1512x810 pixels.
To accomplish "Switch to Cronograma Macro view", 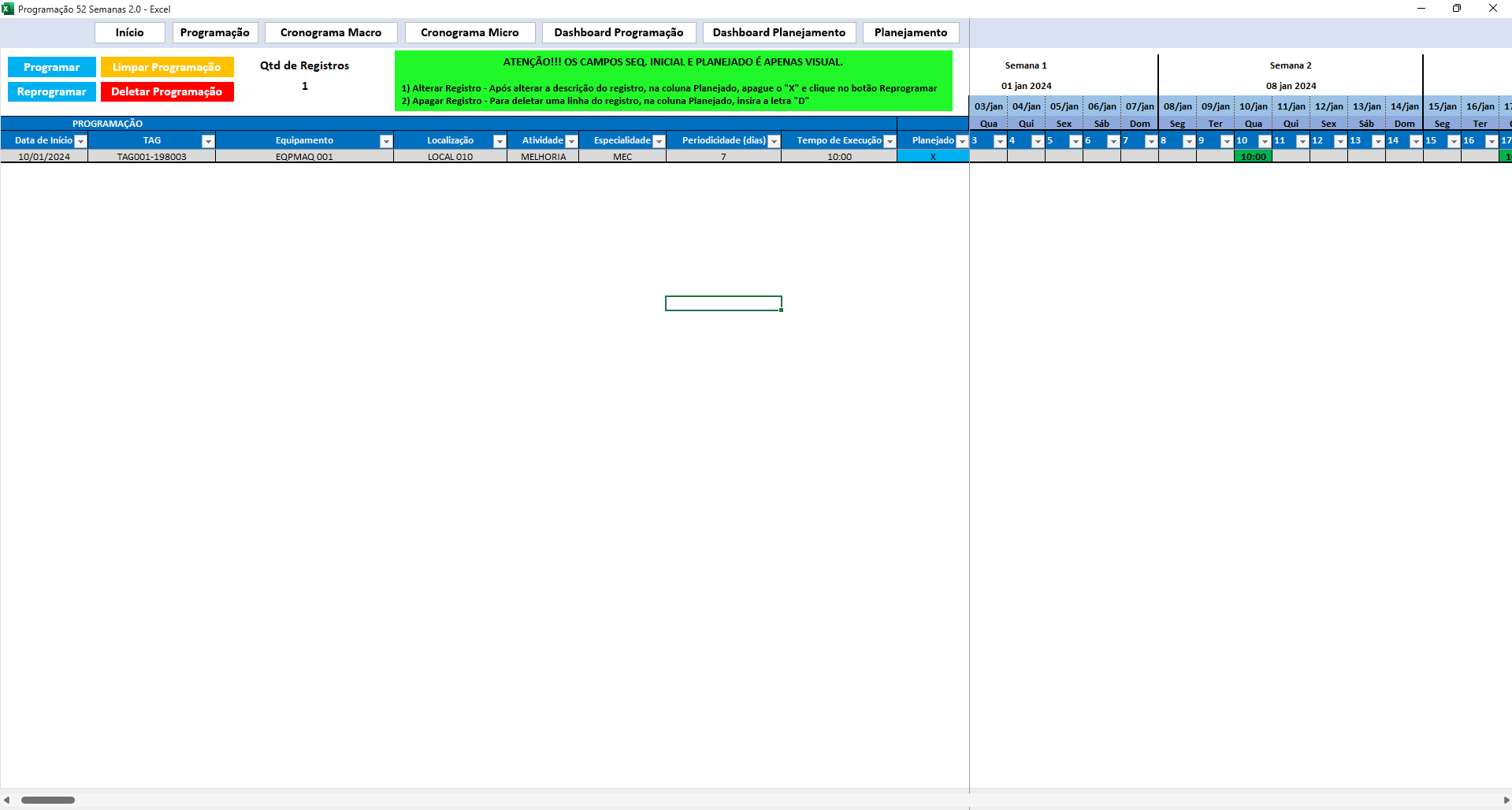I will (x=331, y=32).
